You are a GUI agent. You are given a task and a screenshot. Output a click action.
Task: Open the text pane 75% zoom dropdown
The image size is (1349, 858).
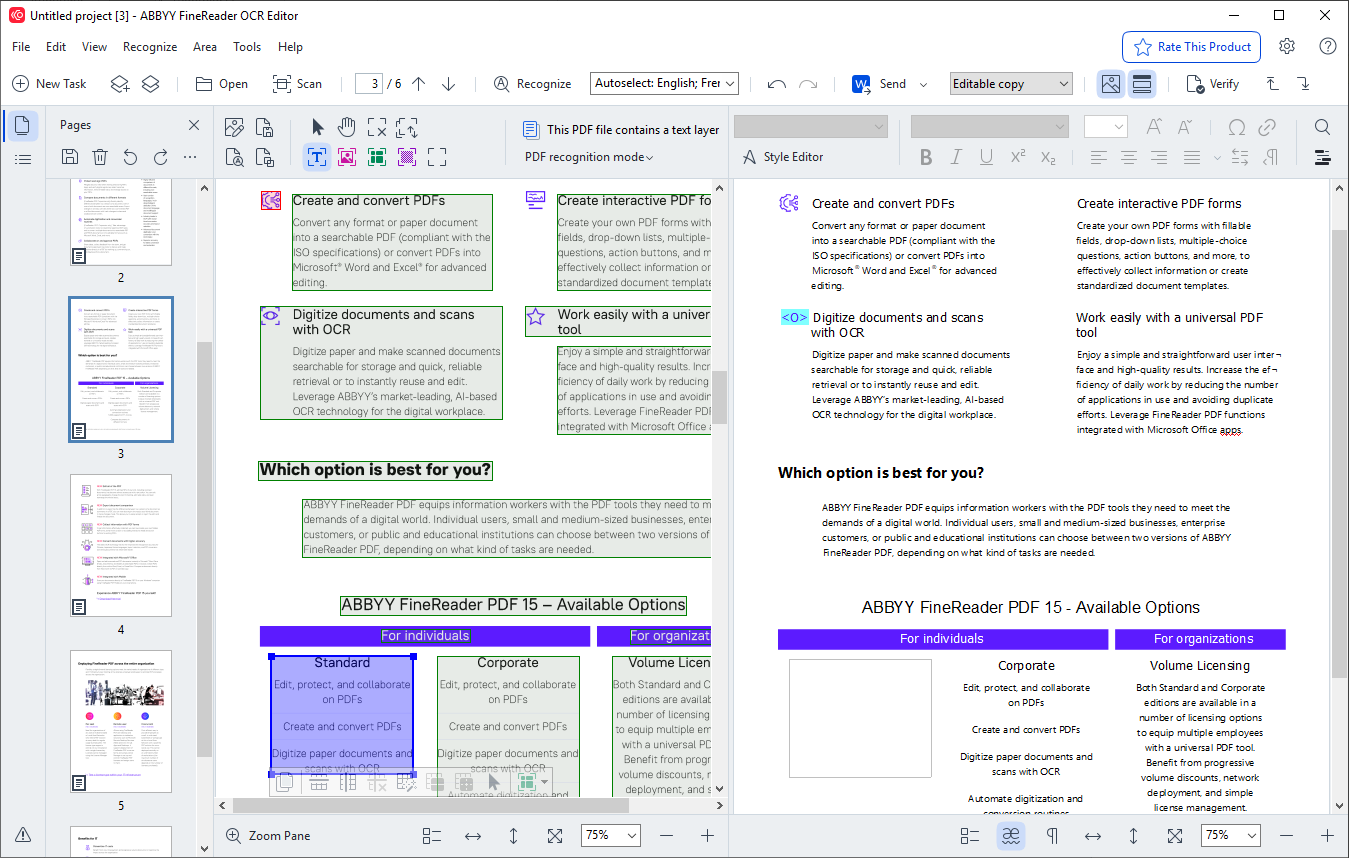tap(1230, 835)
